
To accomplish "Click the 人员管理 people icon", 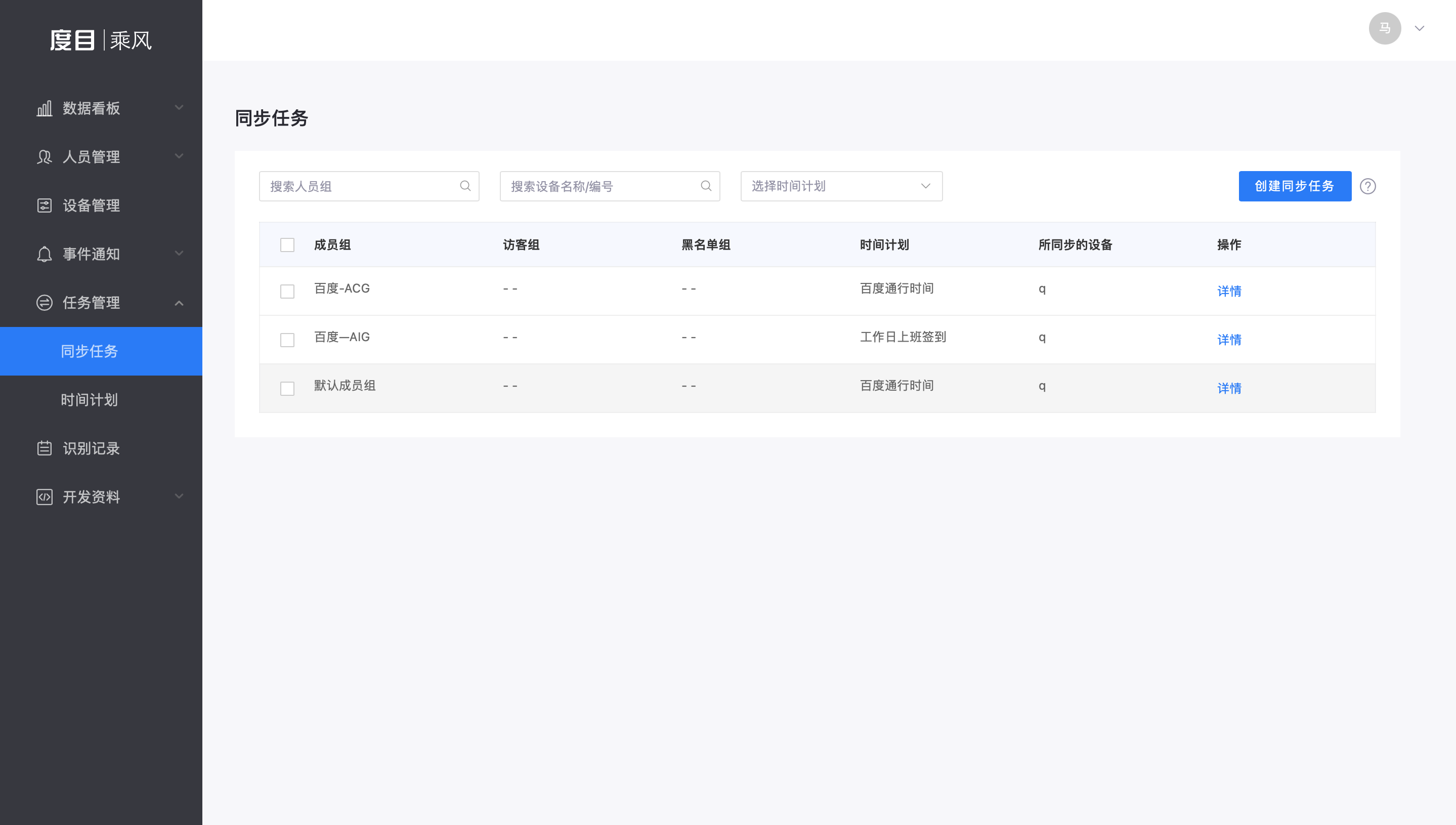I will click(44, 157).
